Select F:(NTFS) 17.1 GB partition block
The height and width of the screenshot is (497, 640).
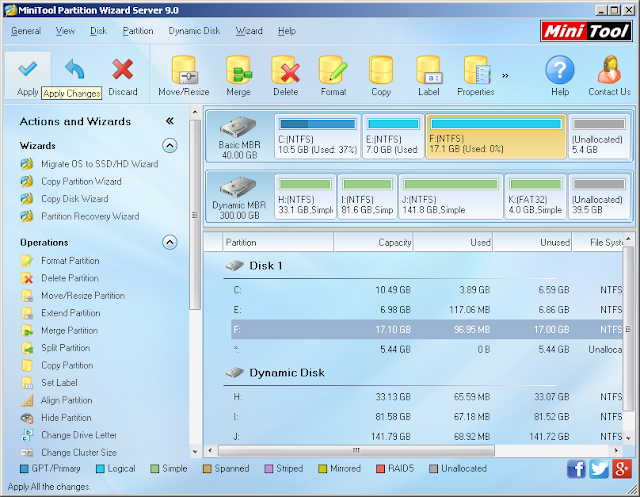tap(496, 137)
